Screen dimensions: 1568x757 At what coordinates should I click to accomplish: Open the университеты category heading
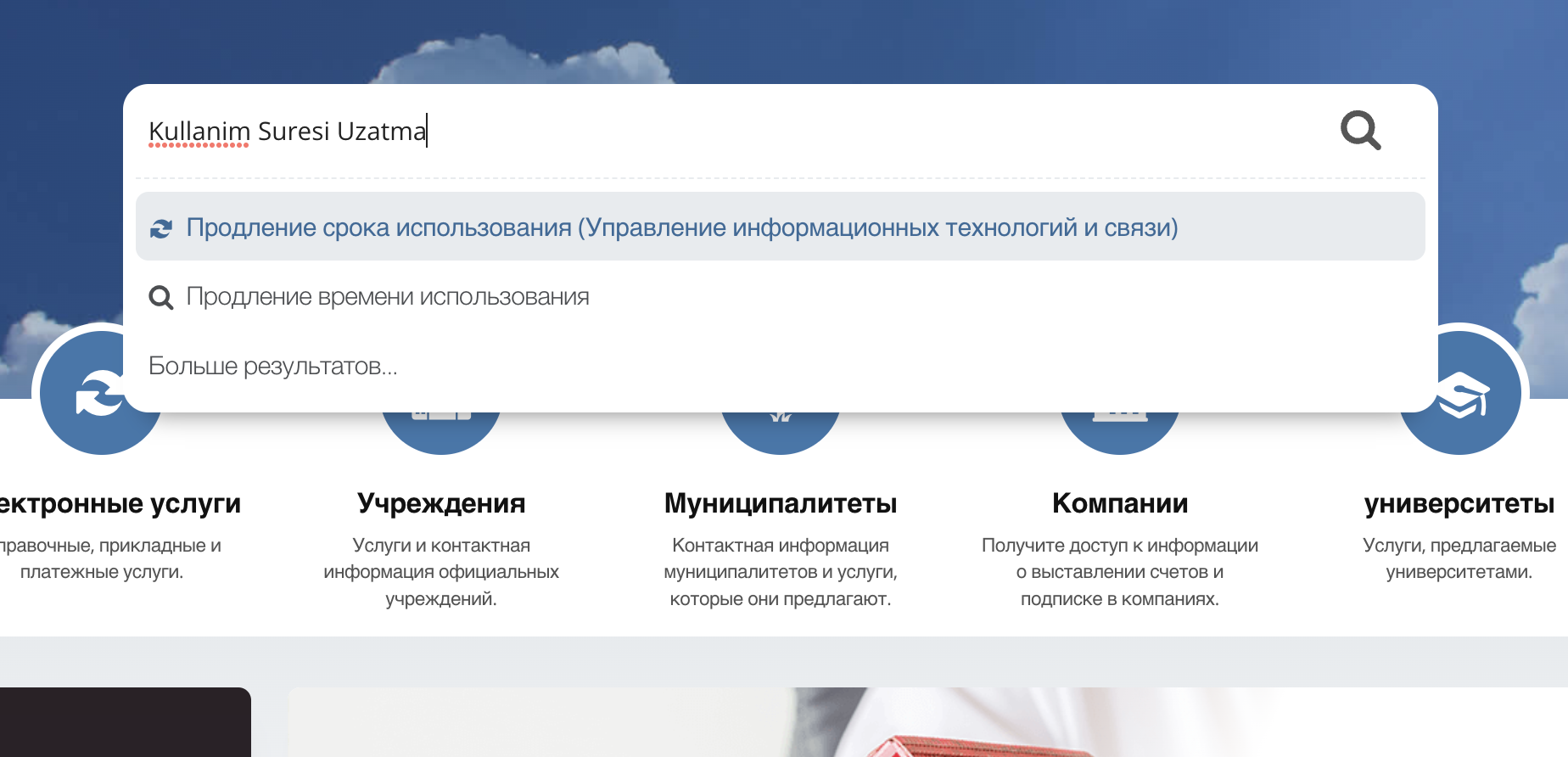(1459, 503)
